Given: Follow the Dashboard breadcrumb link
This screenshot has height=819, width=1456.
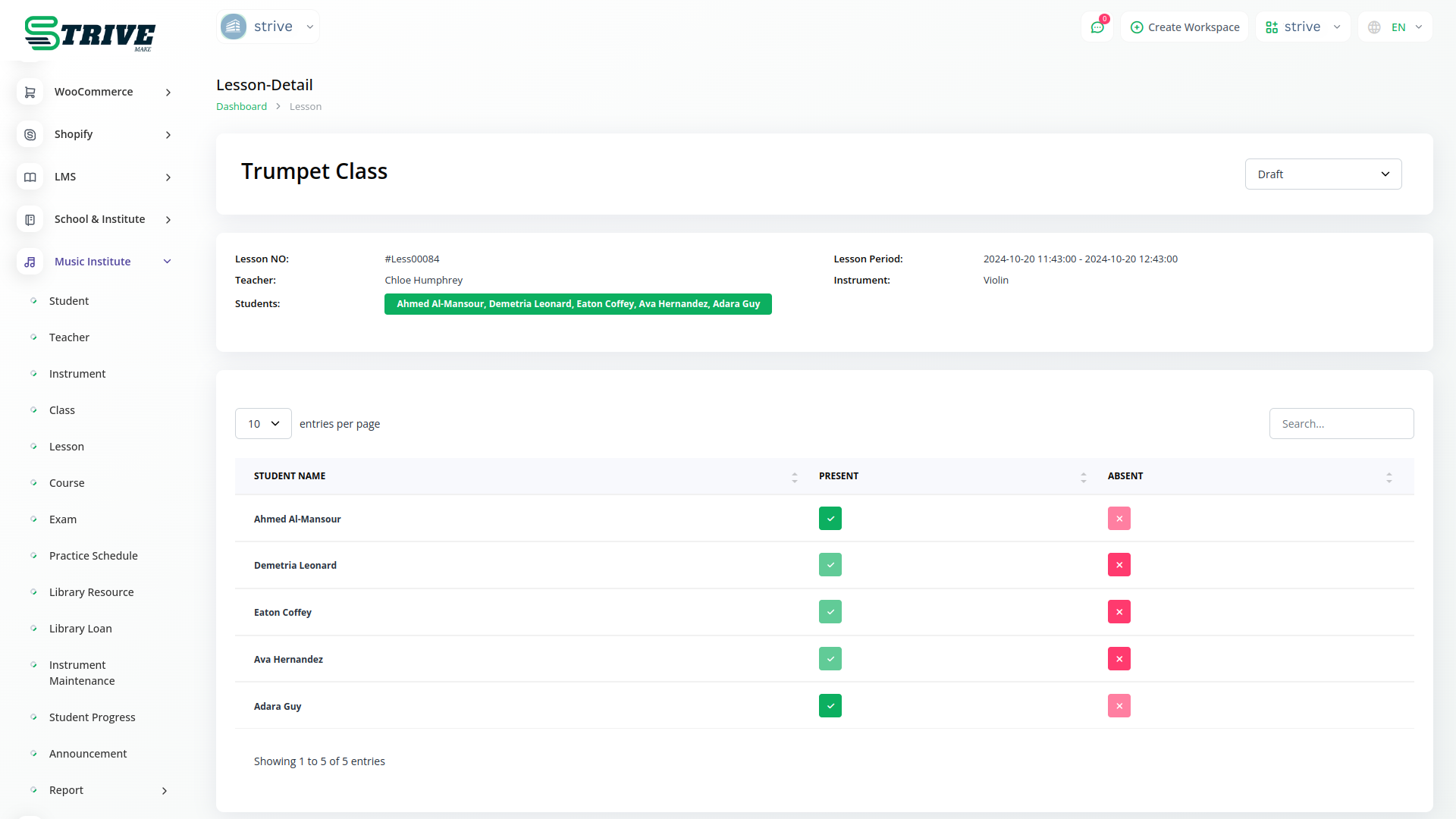Looking at the screenshot, I should (x=241, y=107).
